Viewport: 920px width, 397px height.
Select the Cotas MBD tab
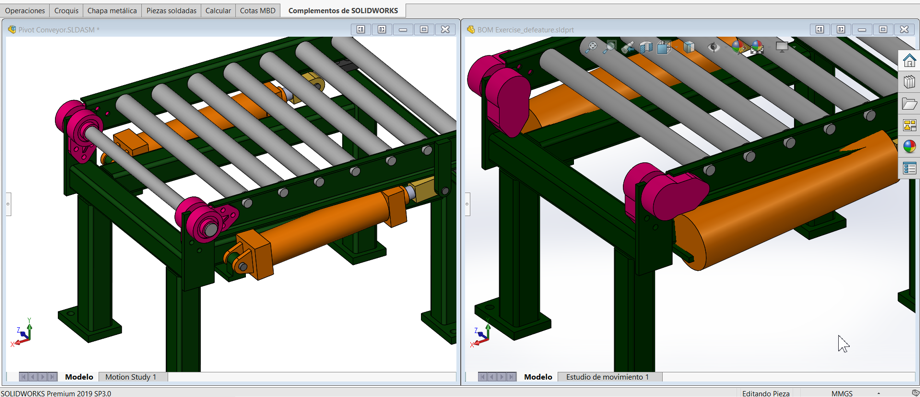[258, 11]
